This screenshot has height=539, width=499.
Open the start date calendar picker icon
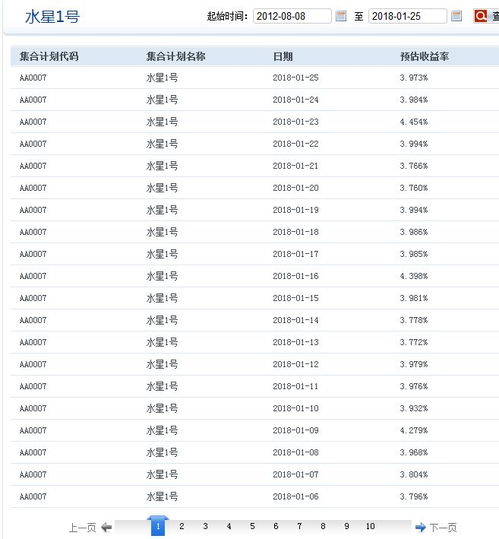341,16
